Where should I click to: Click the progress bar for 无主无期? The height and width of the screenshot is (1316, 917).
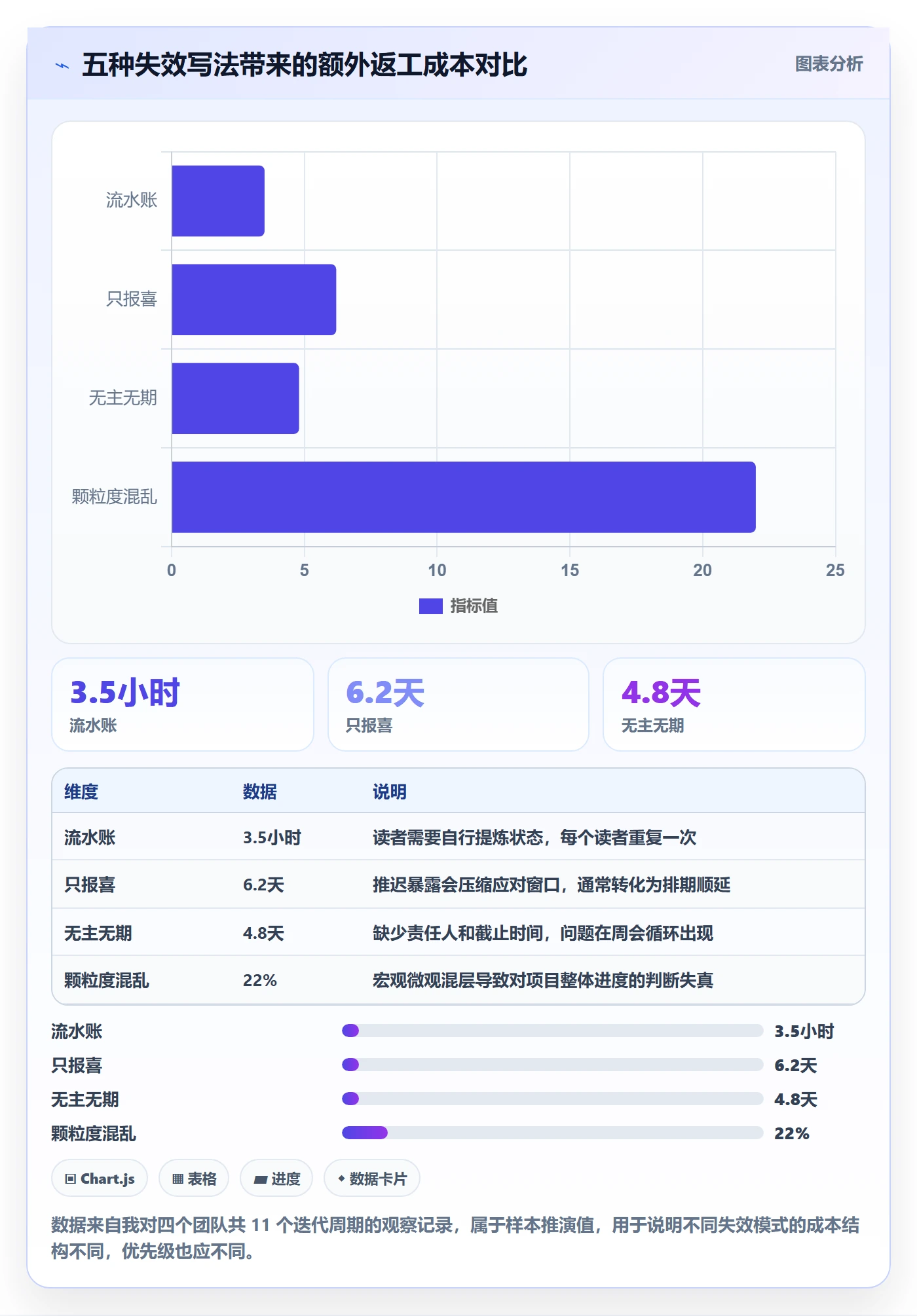click(x=552, y=1099)
